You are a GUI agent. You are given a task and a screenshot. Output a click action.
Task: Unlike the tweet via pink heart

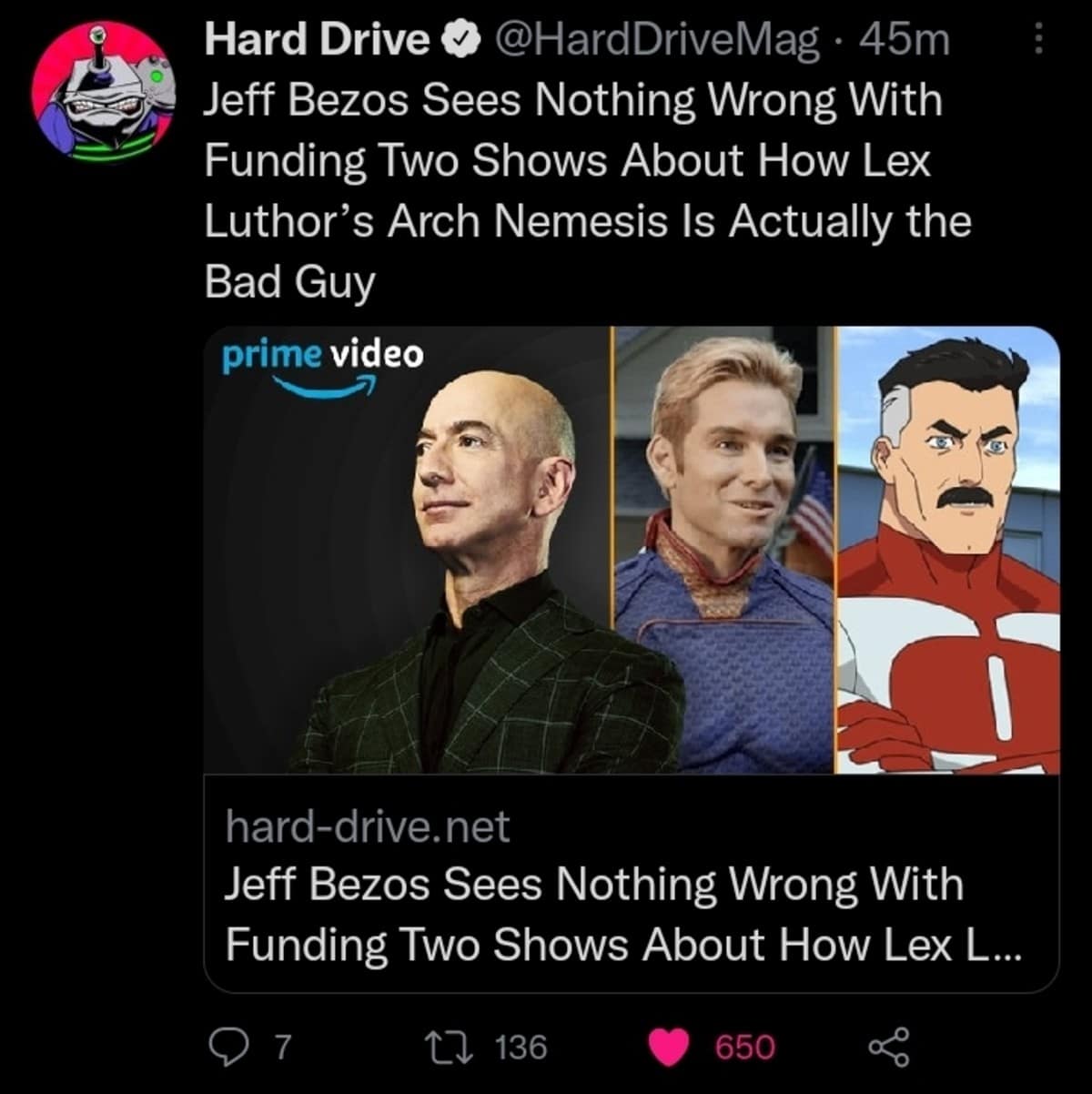pyautogui.click(x=670, y=1048)
